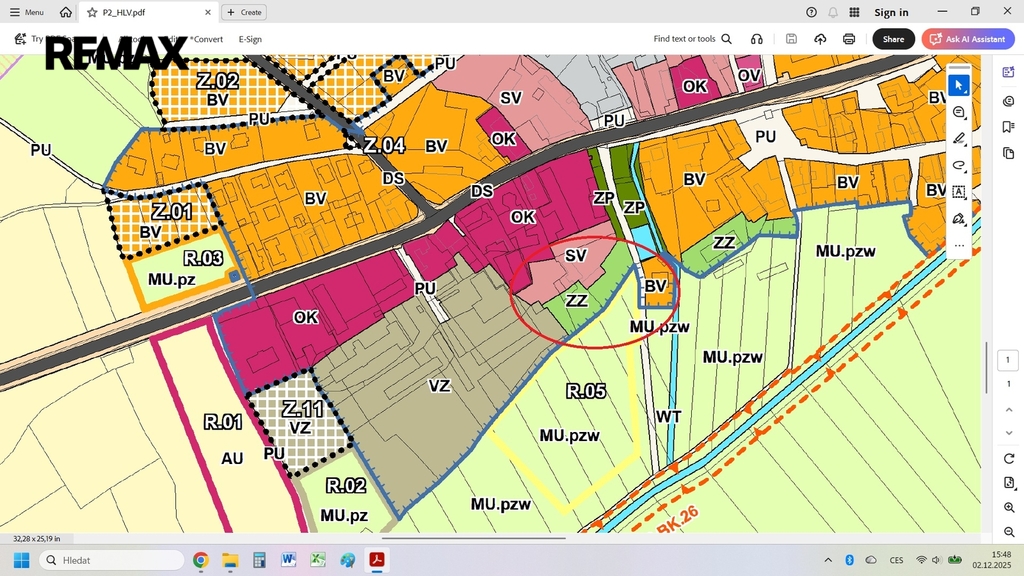The width and height of the screenshot is (1024, 576).
Task: Show hidden system tray icons chevron
Action: click(x=828, y=560)
